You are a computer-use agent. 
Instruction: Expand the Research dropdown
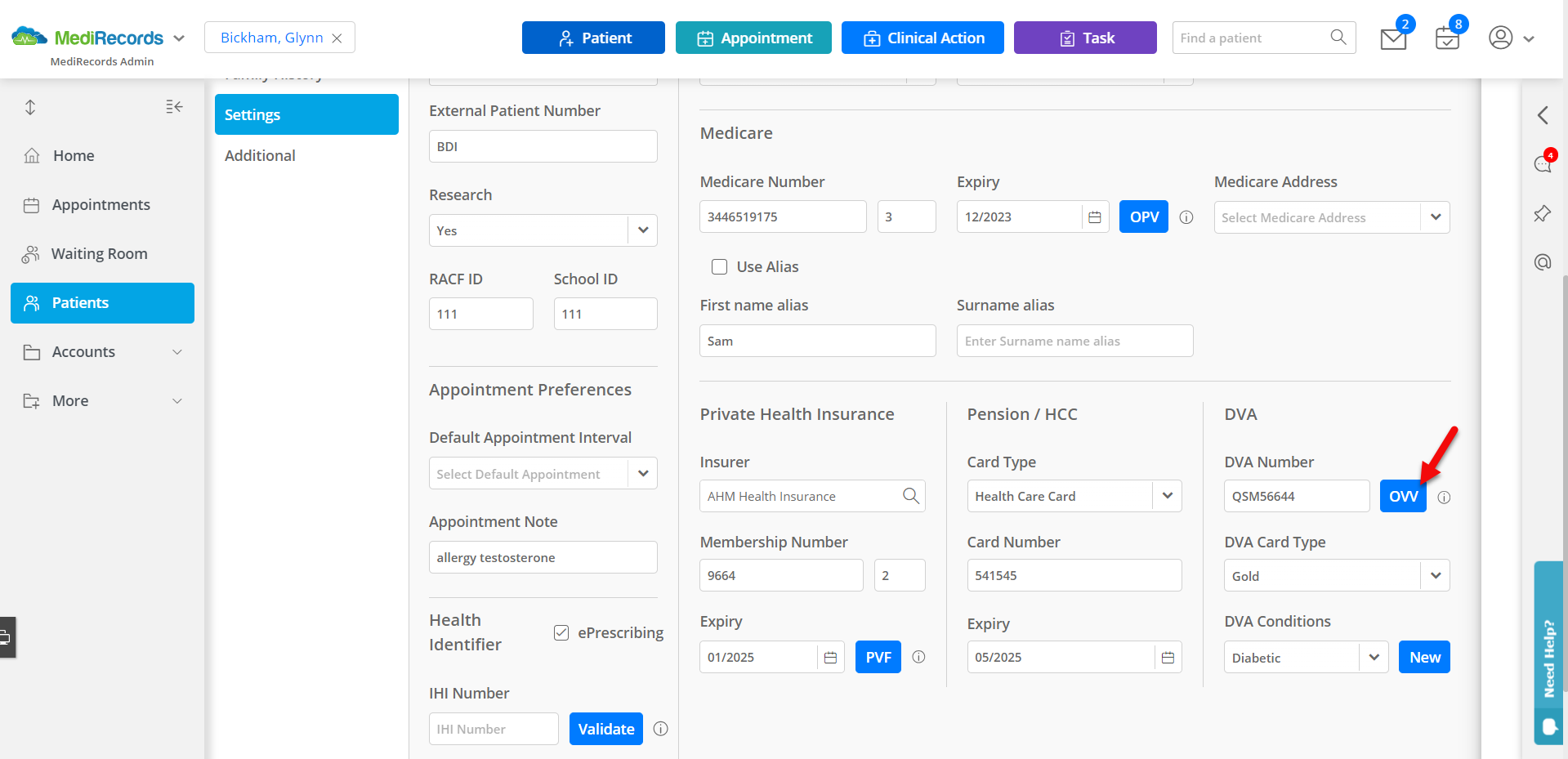pyautogui.click(x=642, y=230)
